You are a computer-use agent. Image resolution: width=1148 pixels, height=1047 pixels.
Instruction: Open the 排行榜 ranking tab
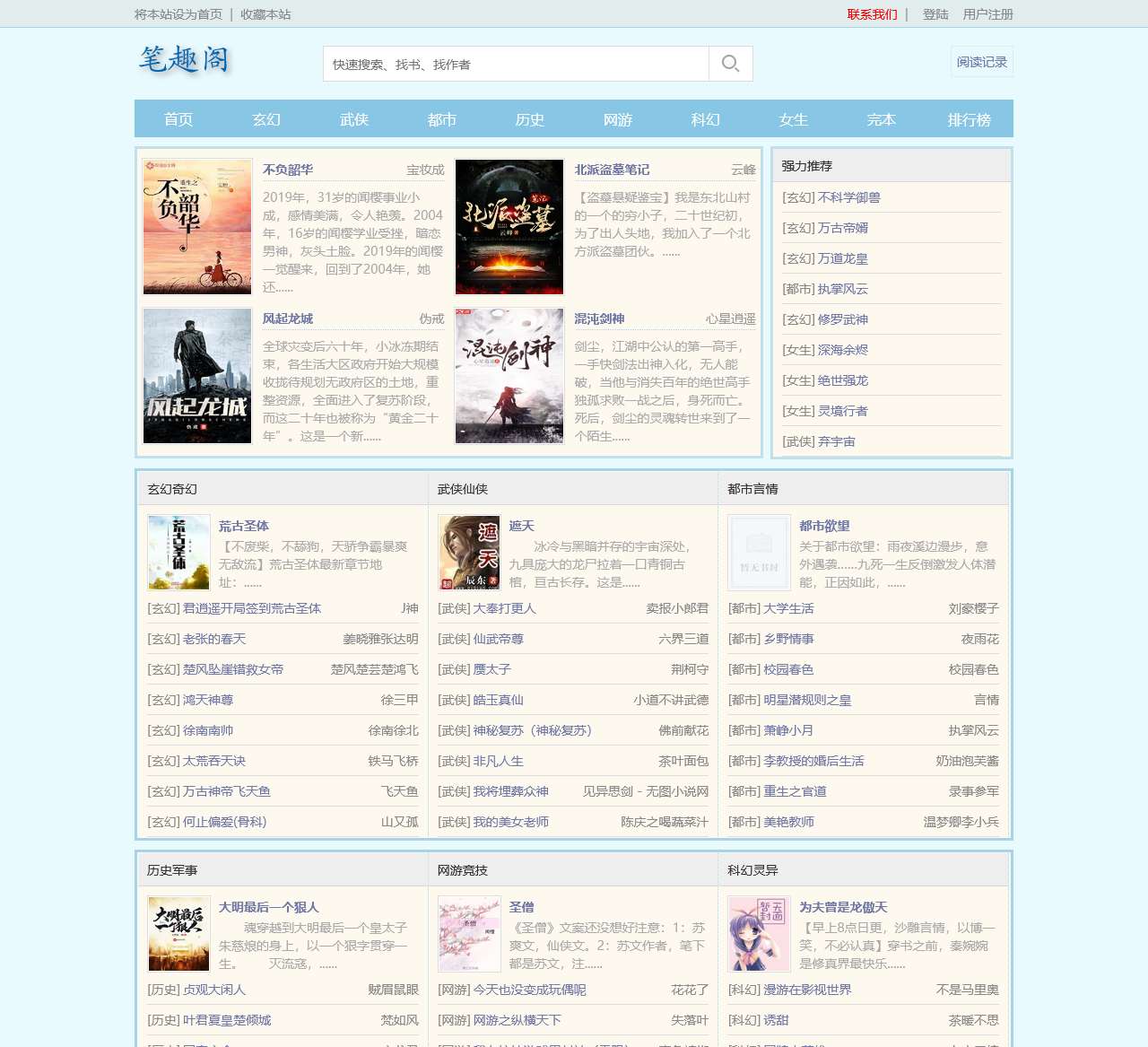pos(969,118)
